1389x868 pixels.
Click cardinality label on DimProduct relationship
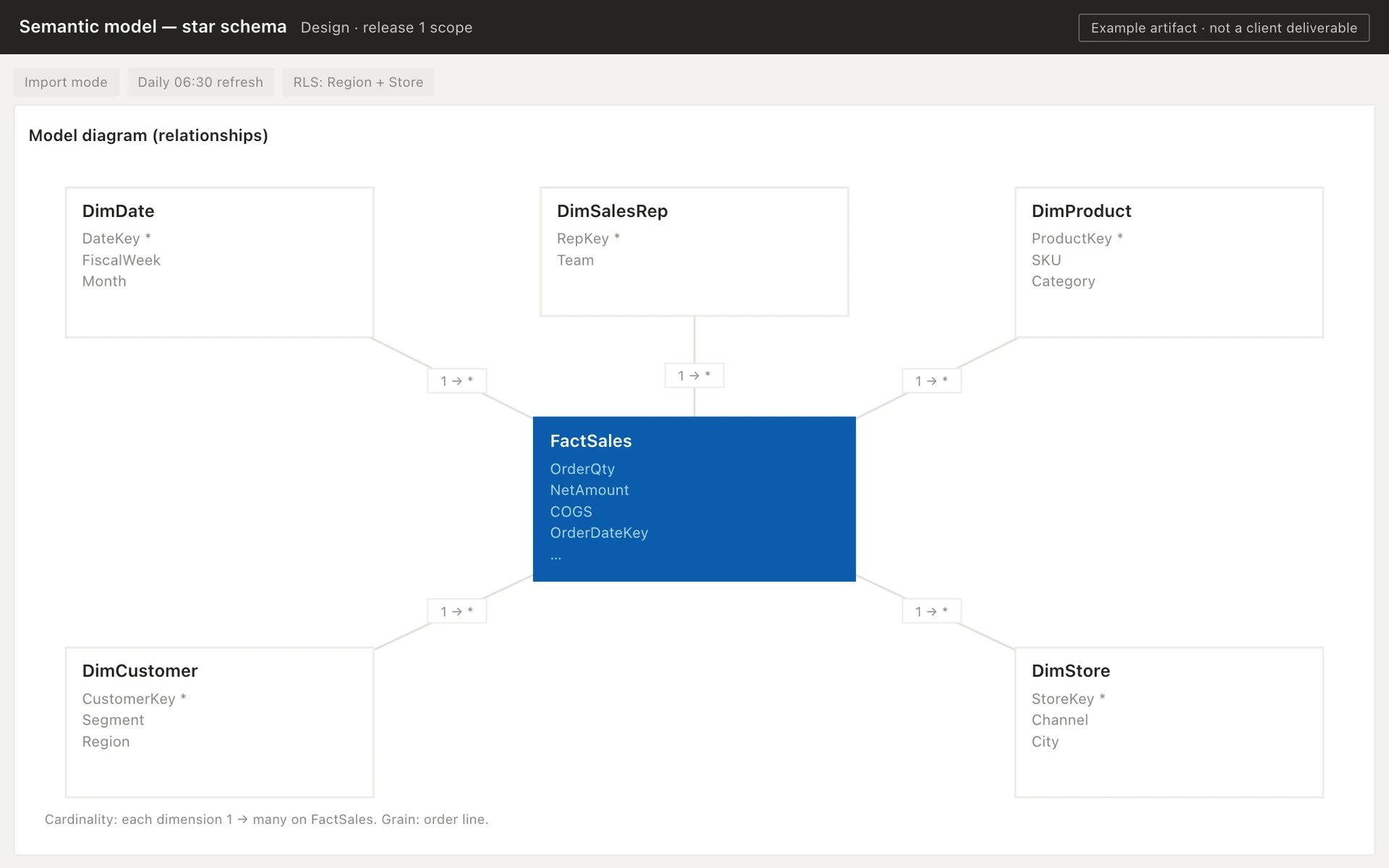931,380
